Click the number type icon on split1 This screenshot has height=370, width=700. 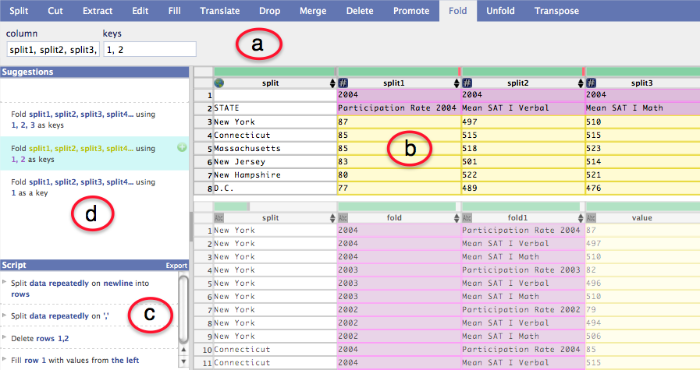point(343,83)
